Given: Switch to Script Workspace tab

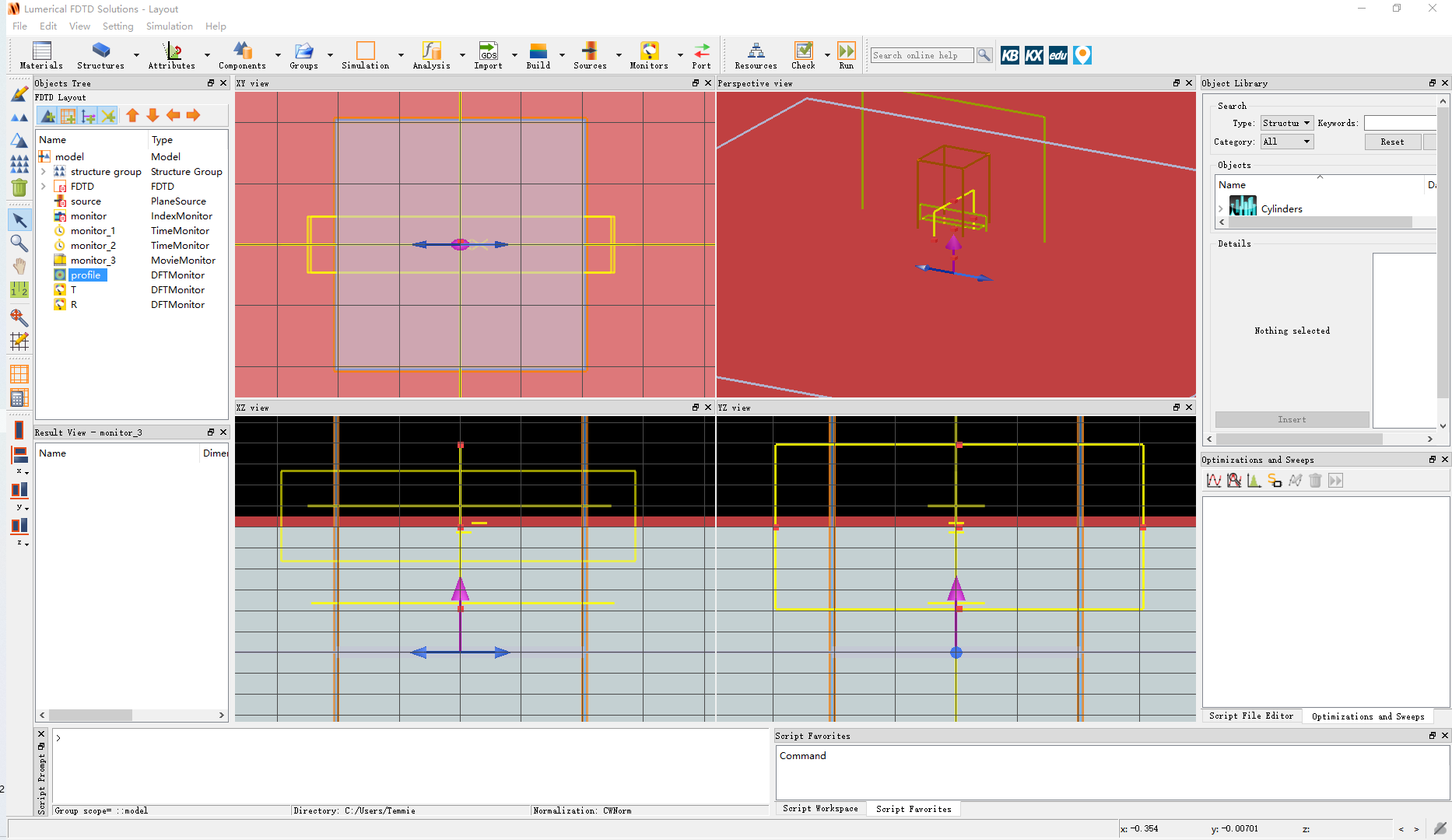Looking at the screenshot, I should [x=820, y=809].
